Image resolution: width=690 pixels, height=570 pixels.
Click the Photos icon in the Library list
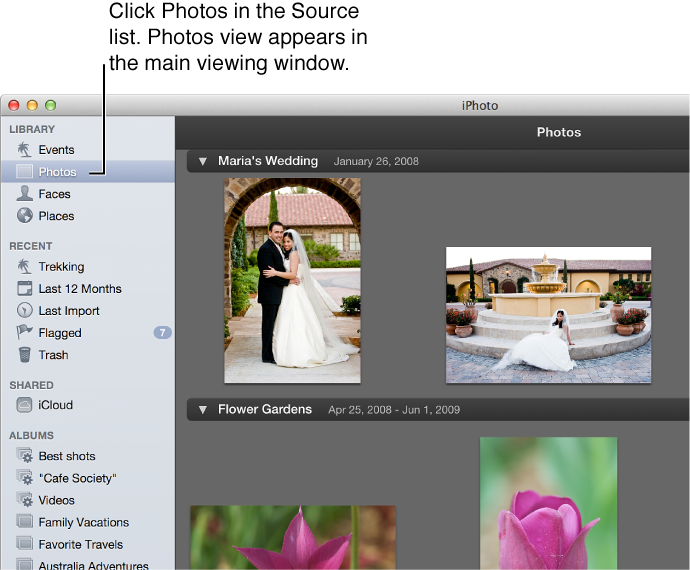(x=24, y=171)
